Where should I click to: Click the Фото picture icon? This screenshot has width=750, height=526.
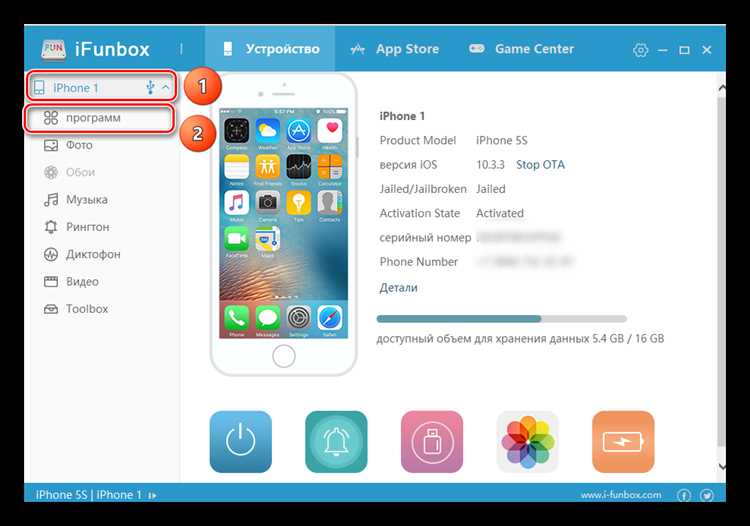(51, 145)
